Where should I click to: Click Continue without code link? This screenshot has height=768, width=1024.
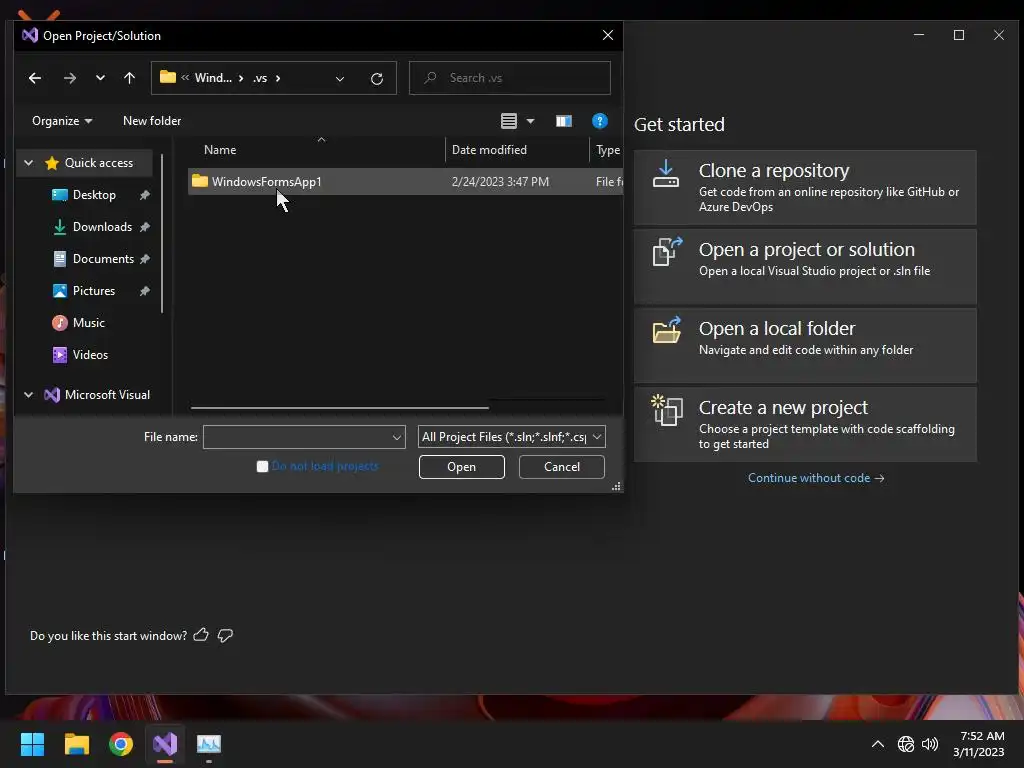pyautogui.click(x=816, y=478)
